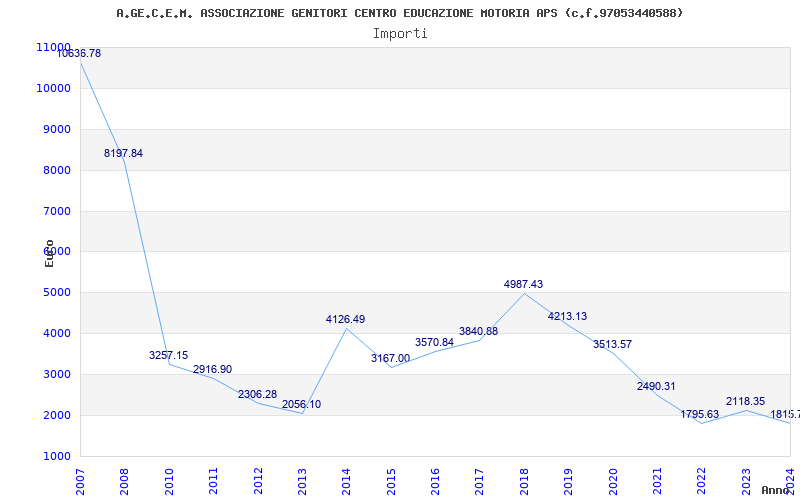Select the 8197.84 data label
This screenshot has height=500, width=800.
pyautogui.click(x=123, y=153)
